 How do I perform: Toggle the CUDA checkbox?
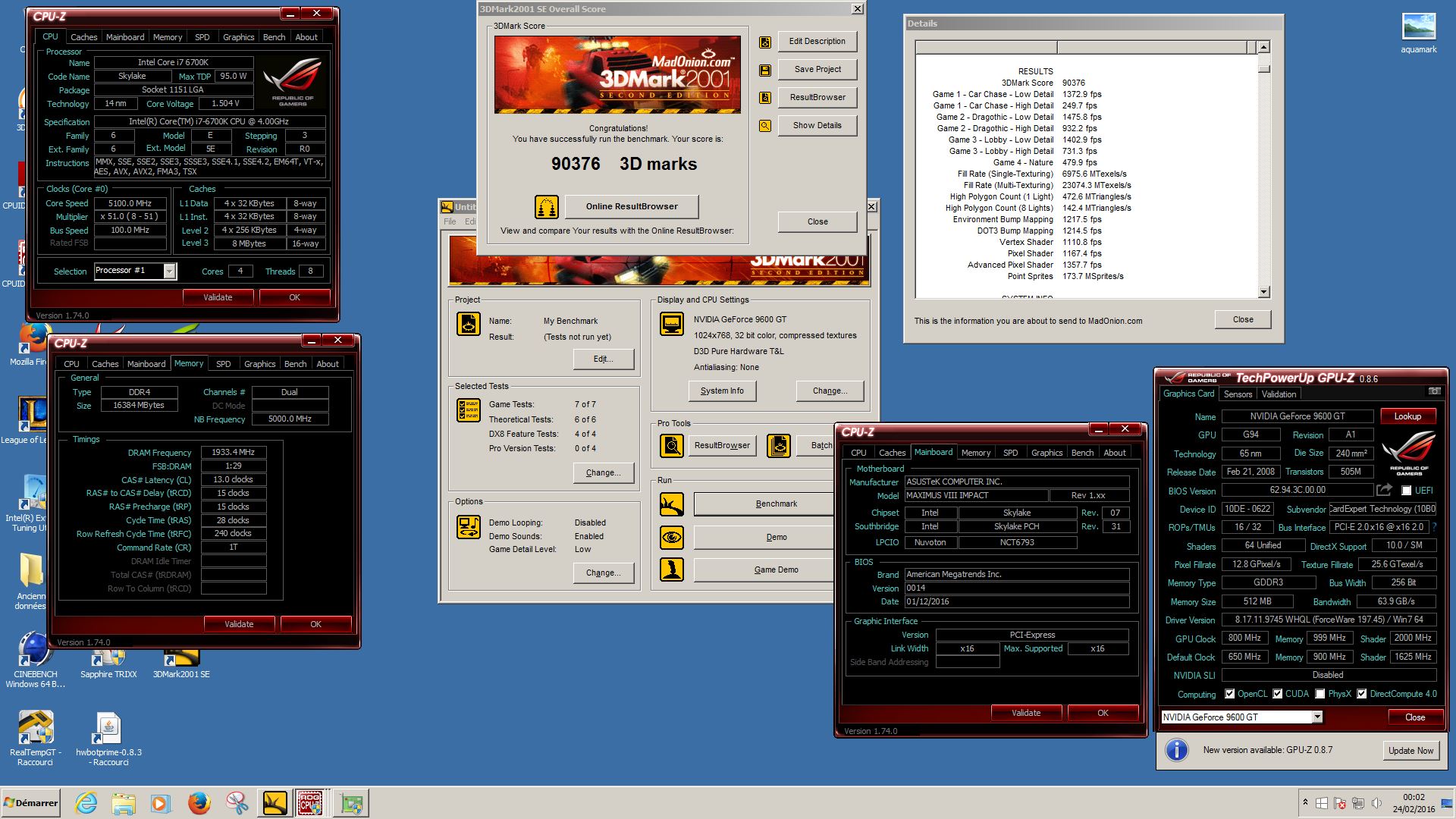coord(1278,694)
